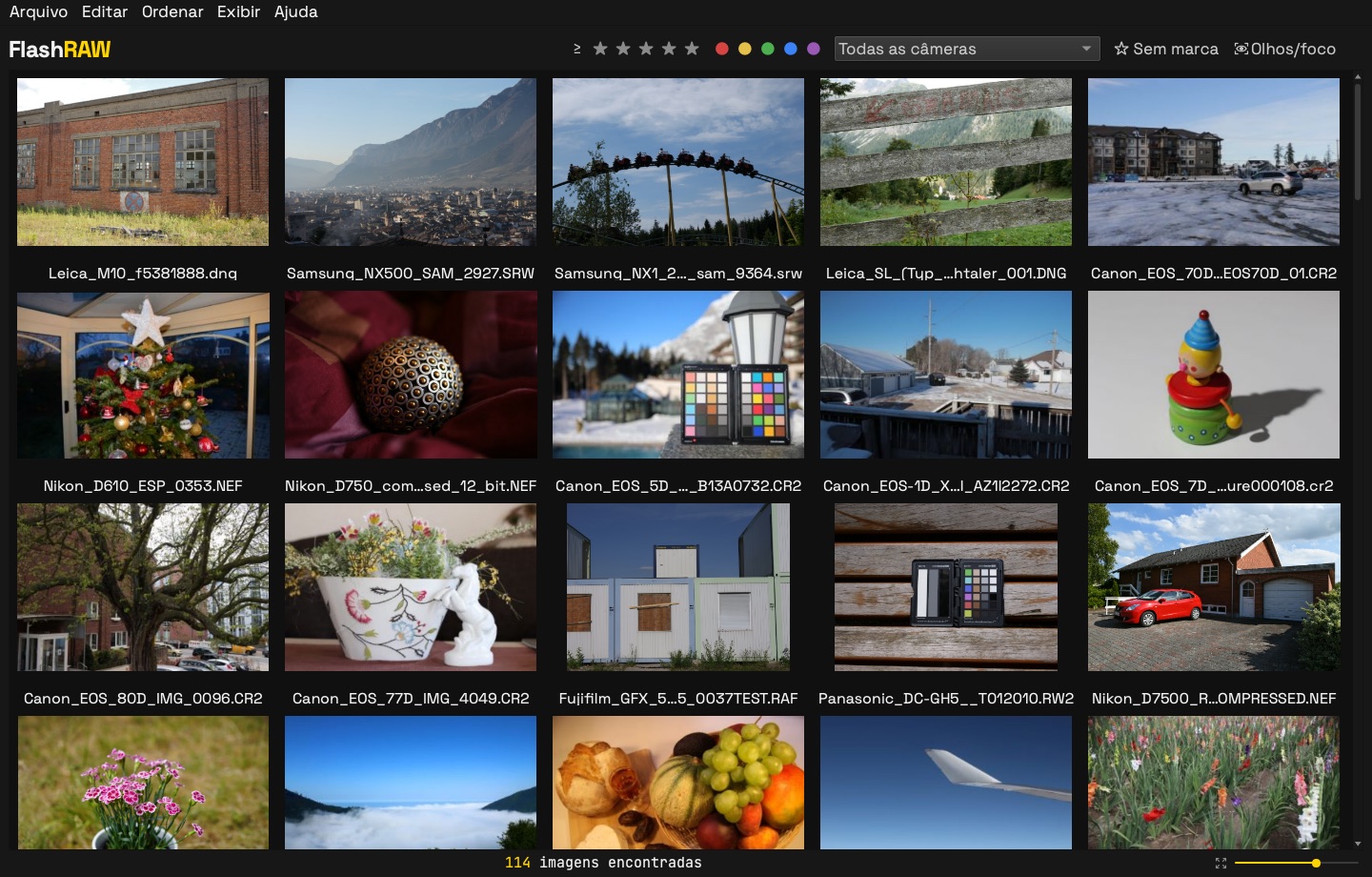Set rating filter to five stars
1372x877 pixels.
click(692, 49)
